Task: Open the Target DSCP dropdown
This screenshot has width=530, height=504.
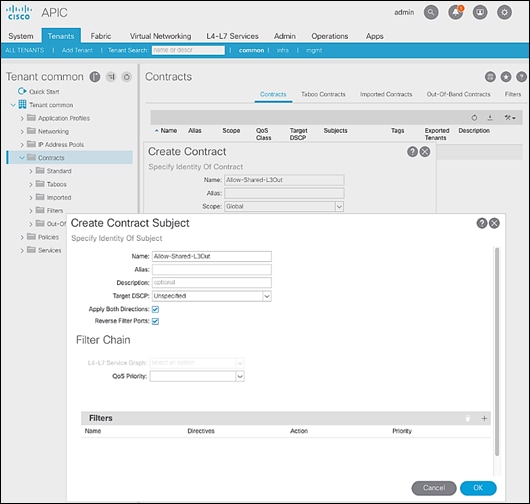Action: click(267, 296)
